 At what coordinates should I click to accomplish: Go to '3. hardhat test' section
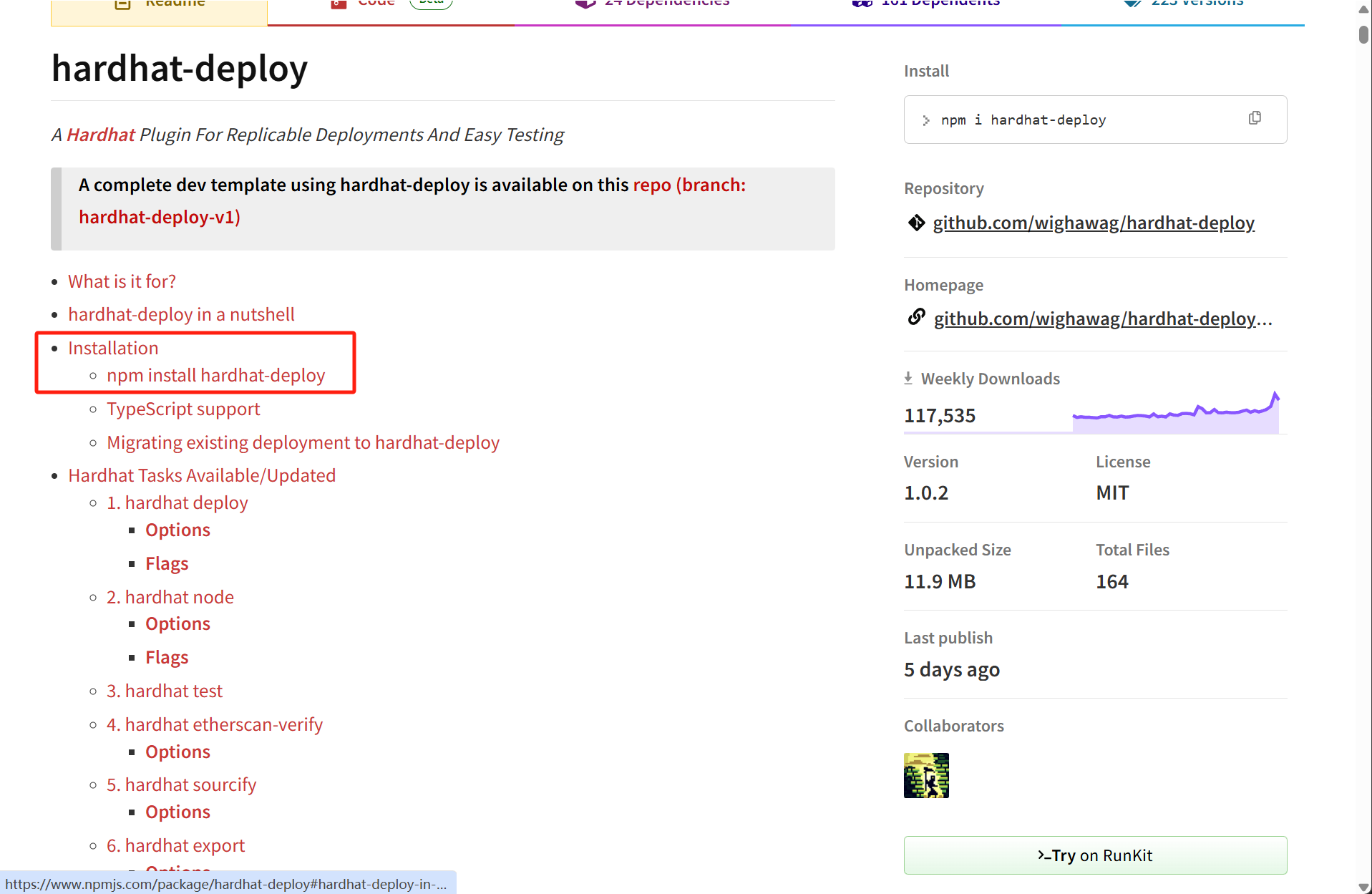165,691
